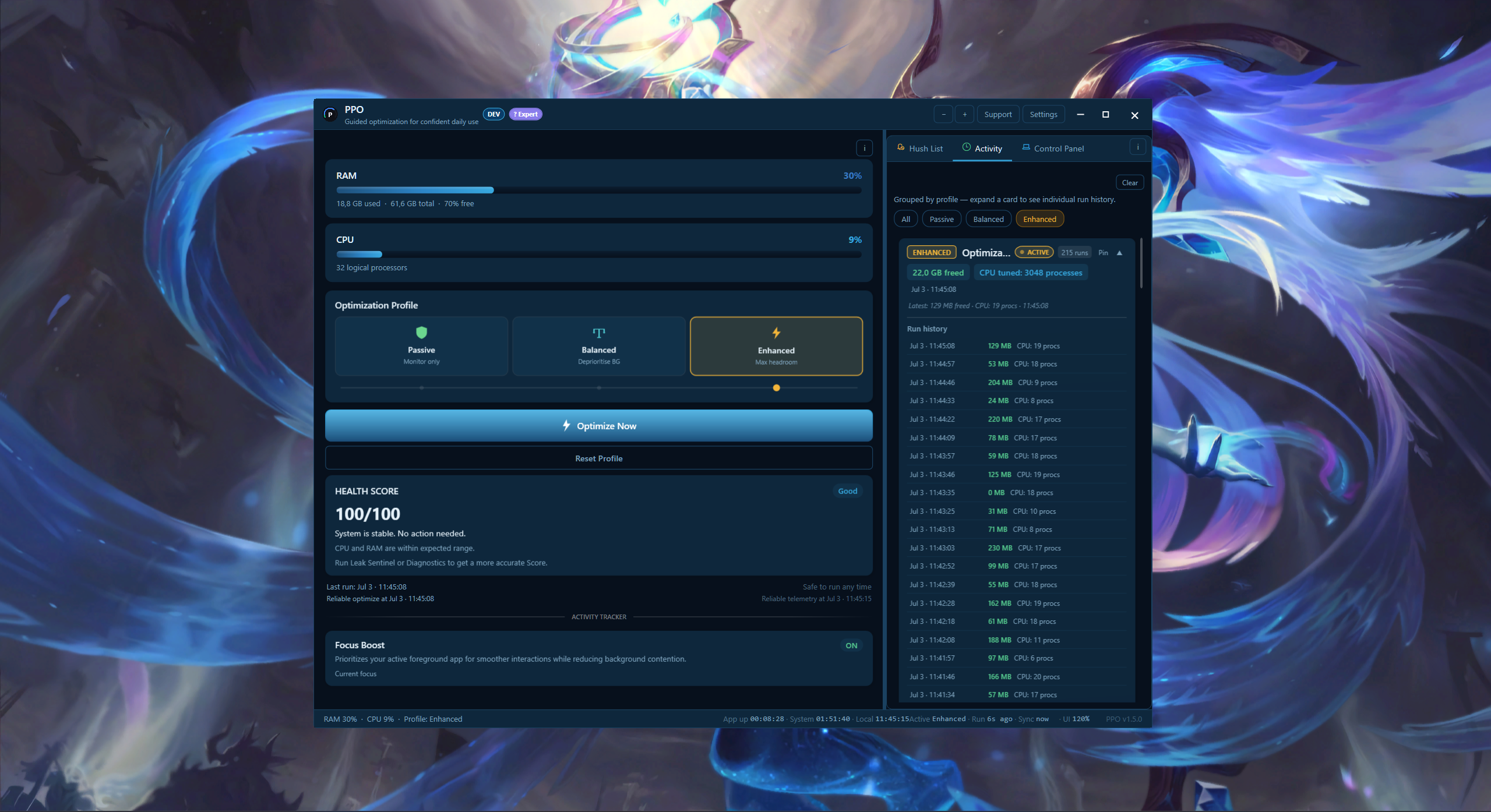
Task: Select run history row Jul 3 11:43:35
Action: (x=1016, y=493)
